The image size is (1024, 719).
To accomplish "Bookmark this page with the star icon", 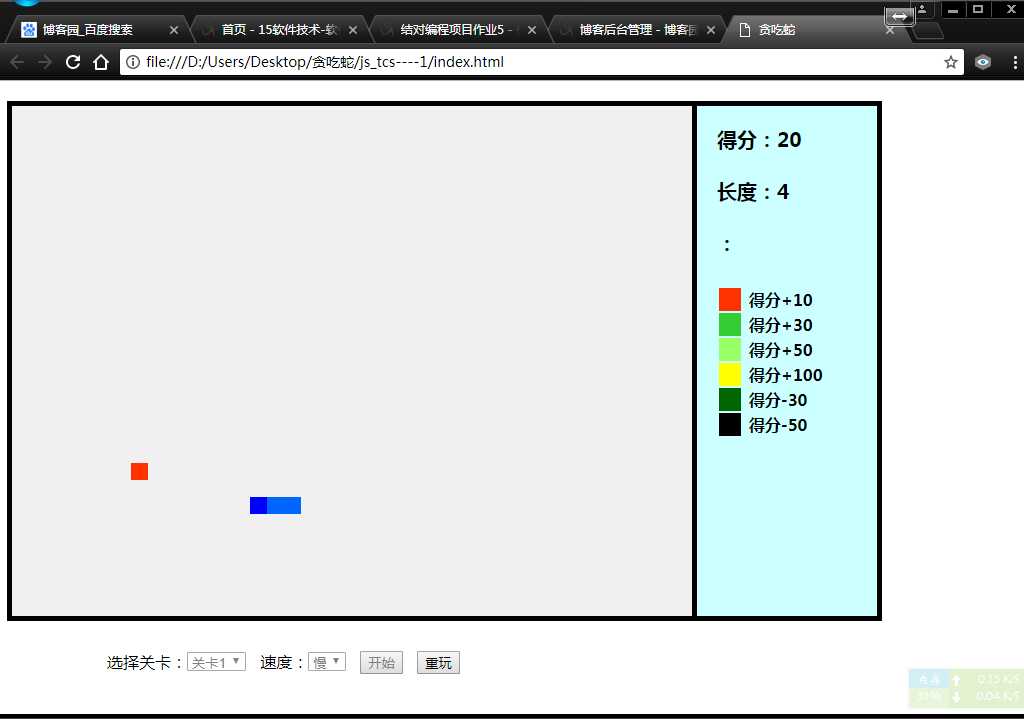I will click(x=951, y=62).
